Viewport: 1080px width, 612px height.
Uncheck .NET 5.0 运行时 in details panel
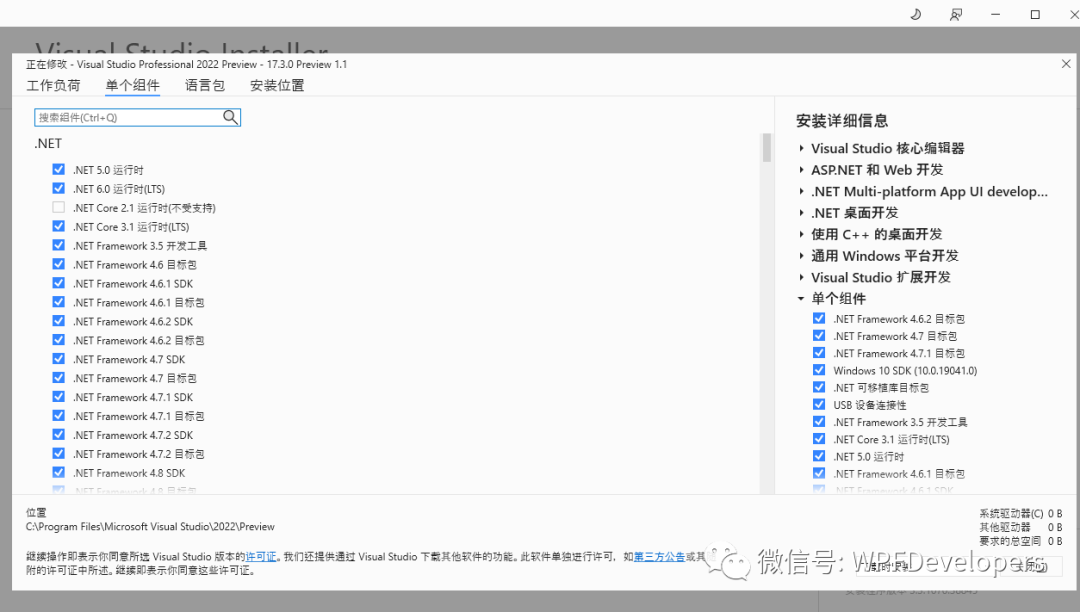click(x=819, y=456)
